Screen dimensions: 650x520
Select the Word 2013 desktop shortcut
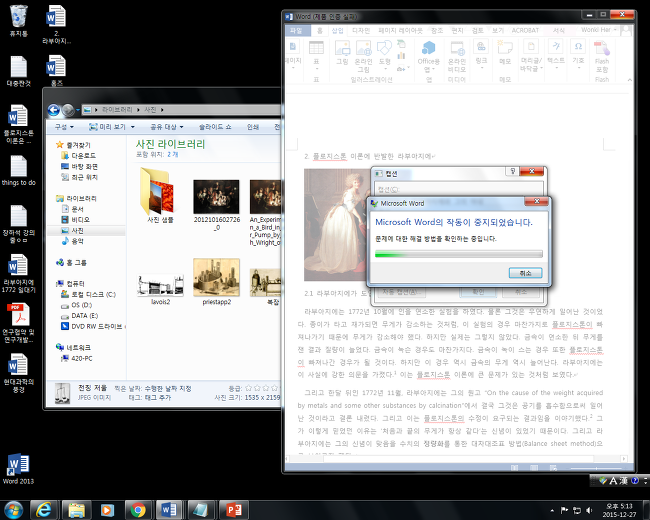[x=18, y=469]
